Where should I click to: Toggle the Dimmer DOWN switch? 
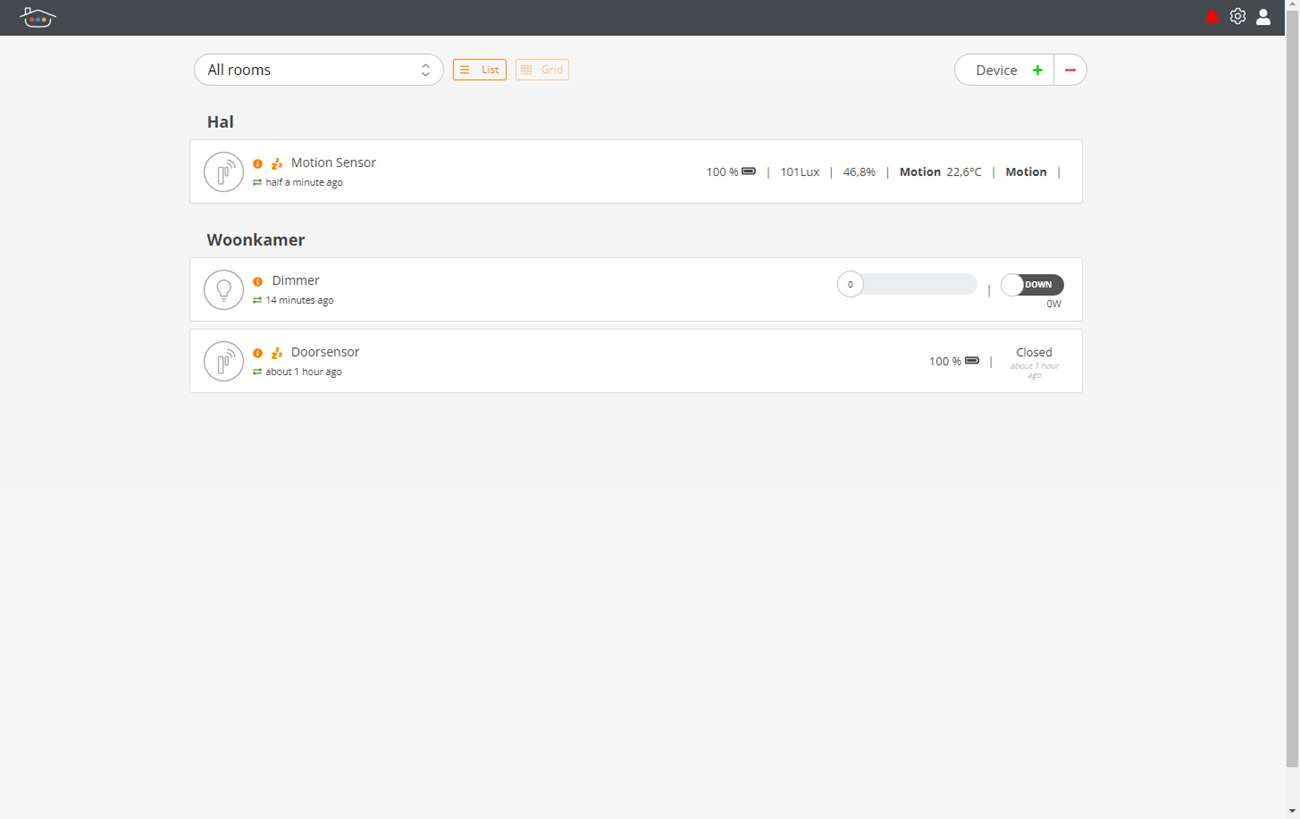[x=1032, y=285]
